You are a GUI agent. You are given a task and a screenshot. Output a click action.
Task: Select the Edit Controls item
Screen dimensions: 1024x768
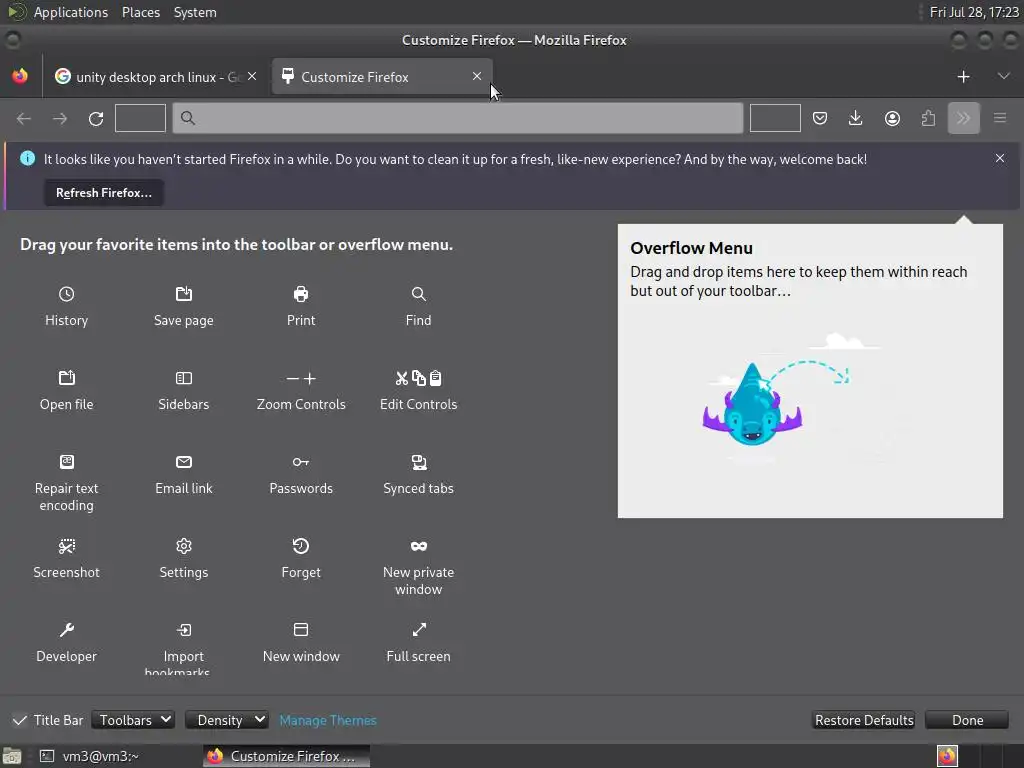pyautogui.click(x=419, y=390)
